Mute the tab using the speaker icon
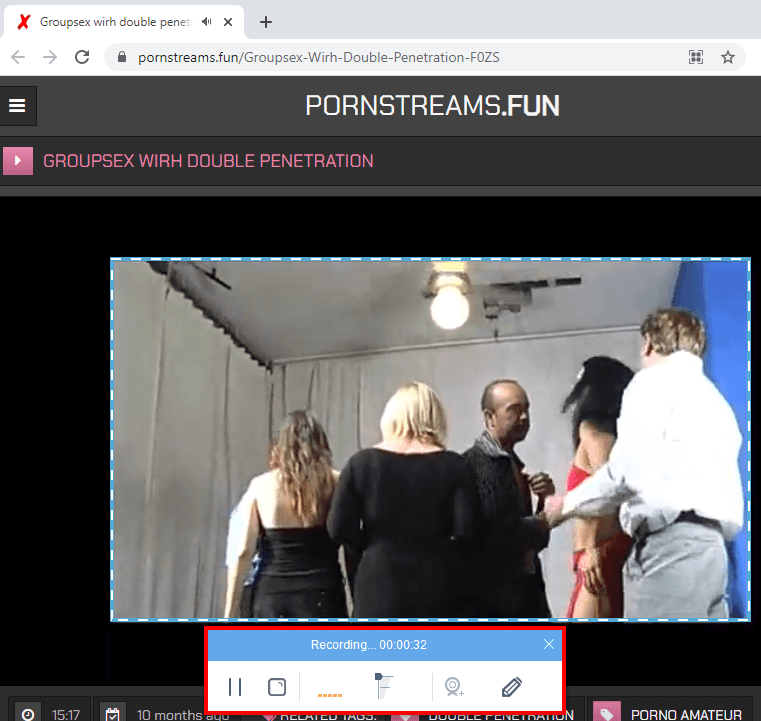 coord(207,22)
